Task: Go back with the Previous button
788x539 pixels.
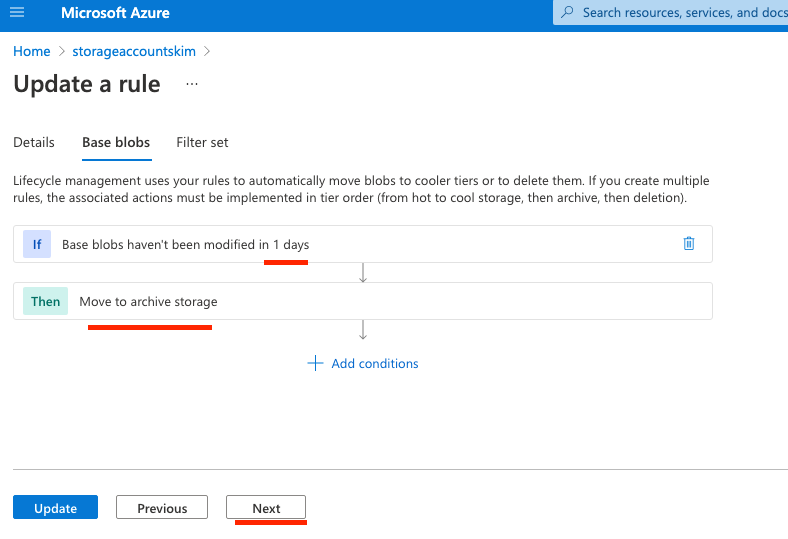Action: (x=162, y=508)
